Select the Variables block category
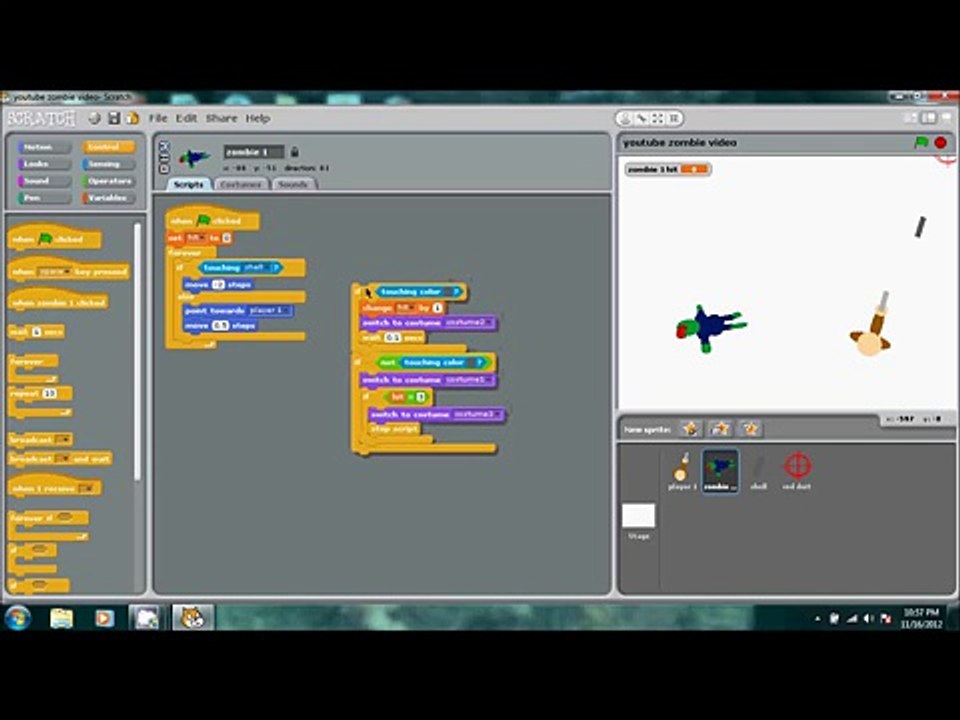 coord(108,198)
